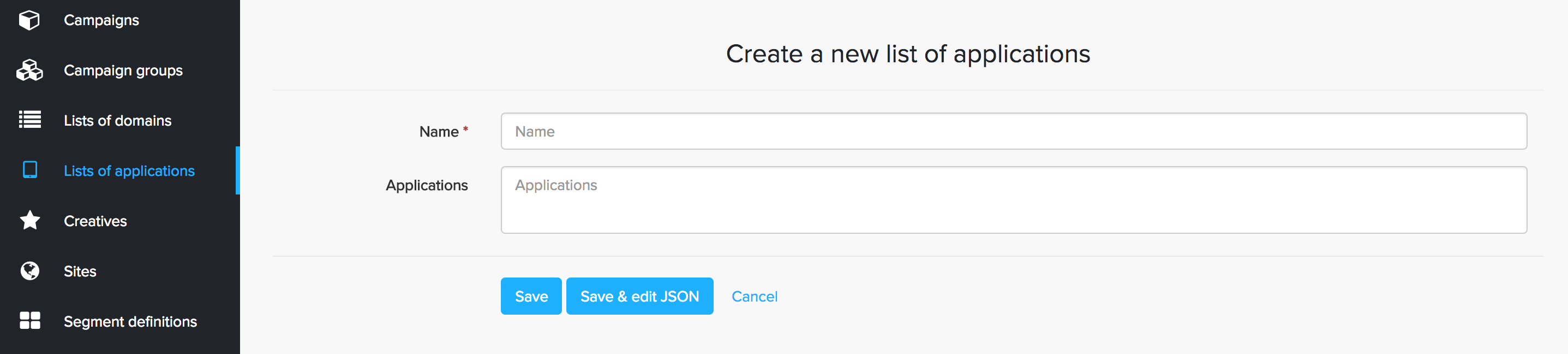Open Segment definitions from sidebar
The height and width of the screenshot is (354, 1568).
click(130, 322)
